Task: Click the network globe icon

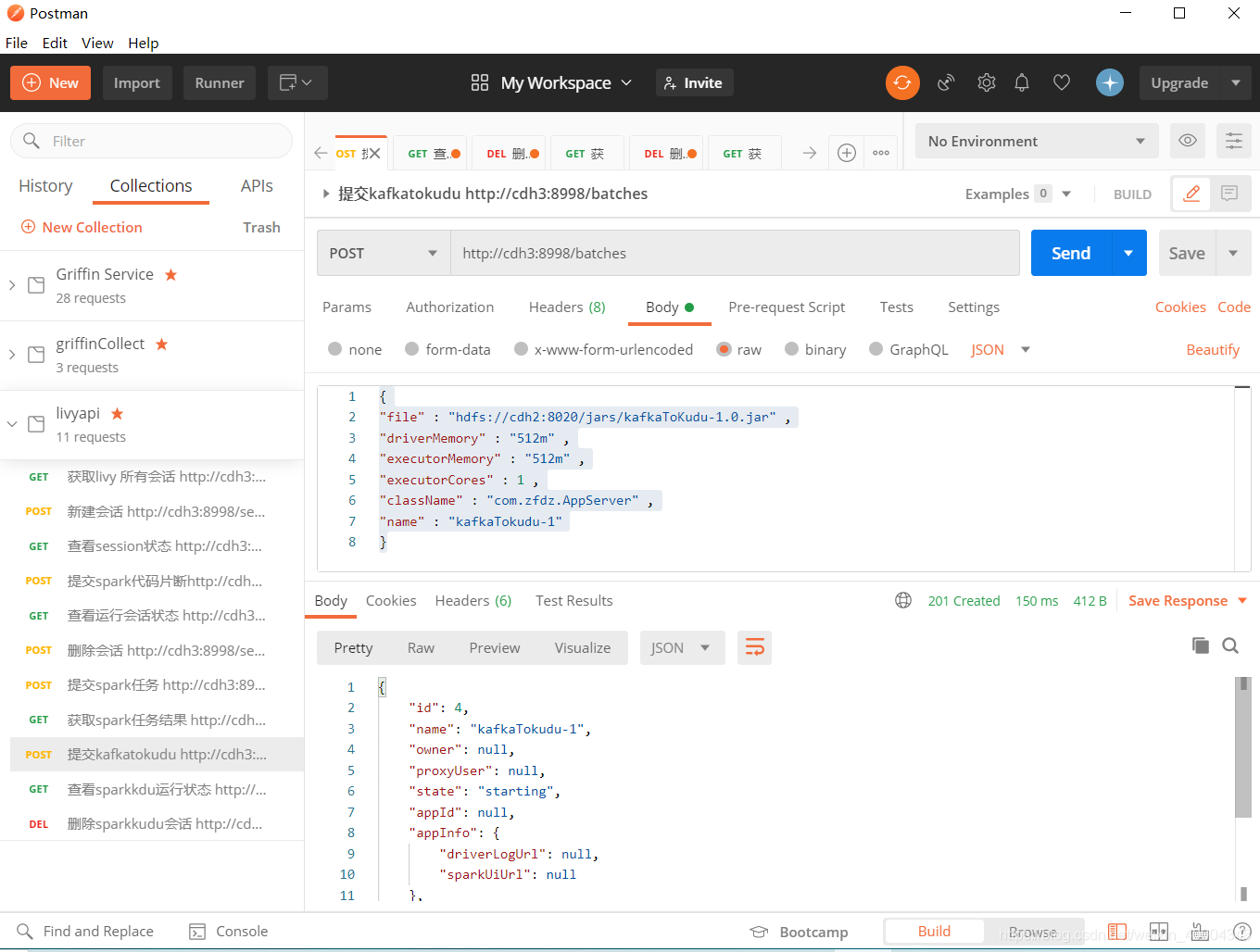Action: click(903, 600)
